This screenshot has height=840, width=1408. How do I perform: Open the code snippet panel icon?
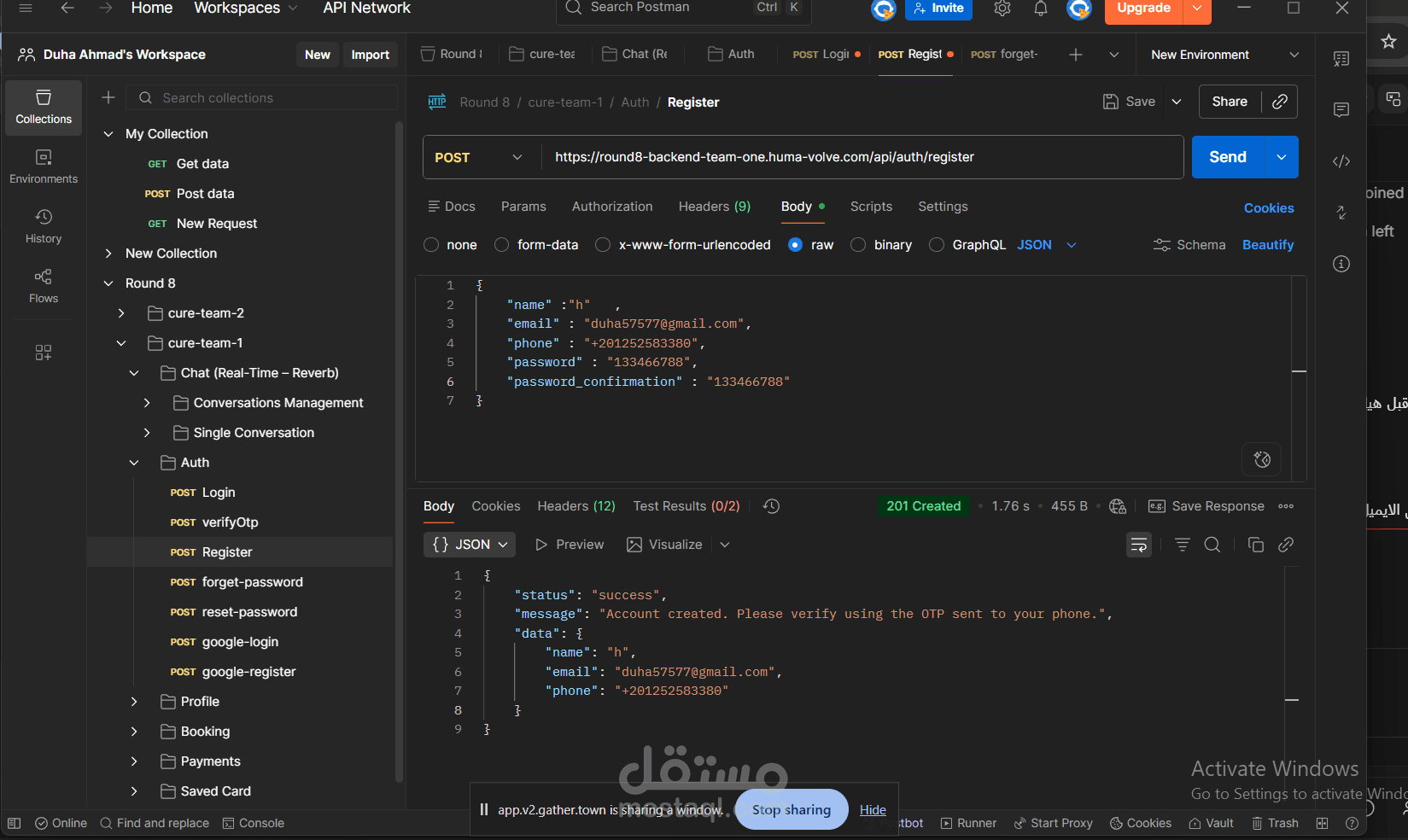point(1341,161)
